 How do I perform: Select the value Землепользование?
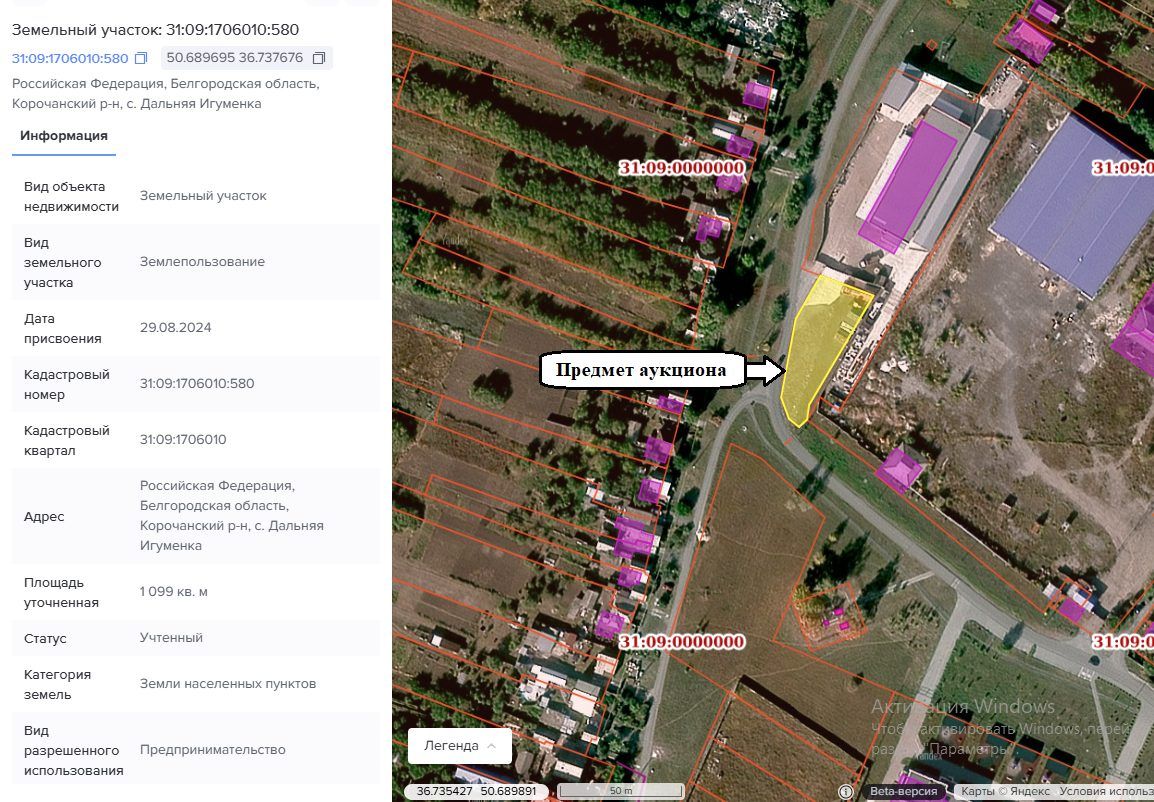pos(202,262)
